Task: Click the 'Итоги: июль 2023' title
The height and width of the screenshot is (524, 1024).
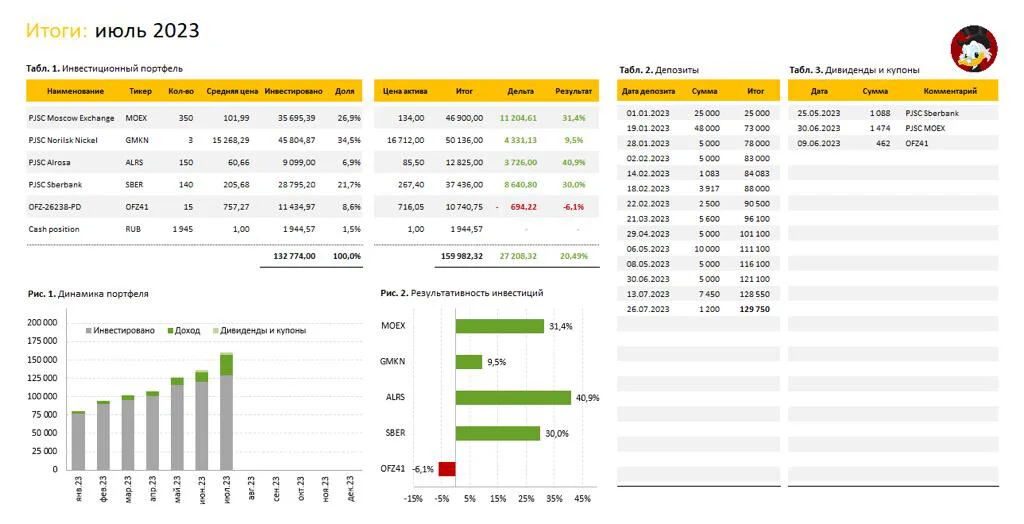Action: (112, 31)
